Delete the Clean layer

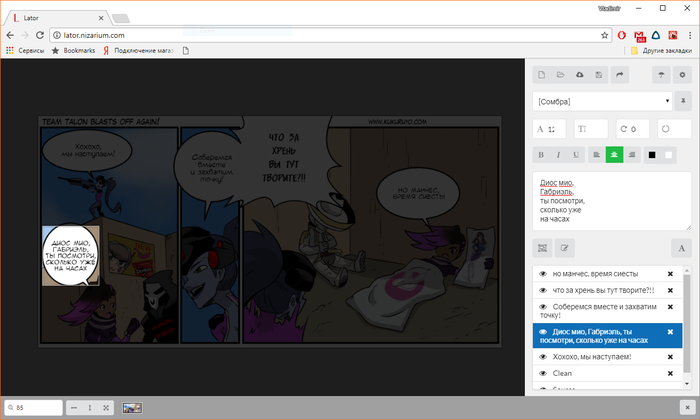tap(670, 374)
